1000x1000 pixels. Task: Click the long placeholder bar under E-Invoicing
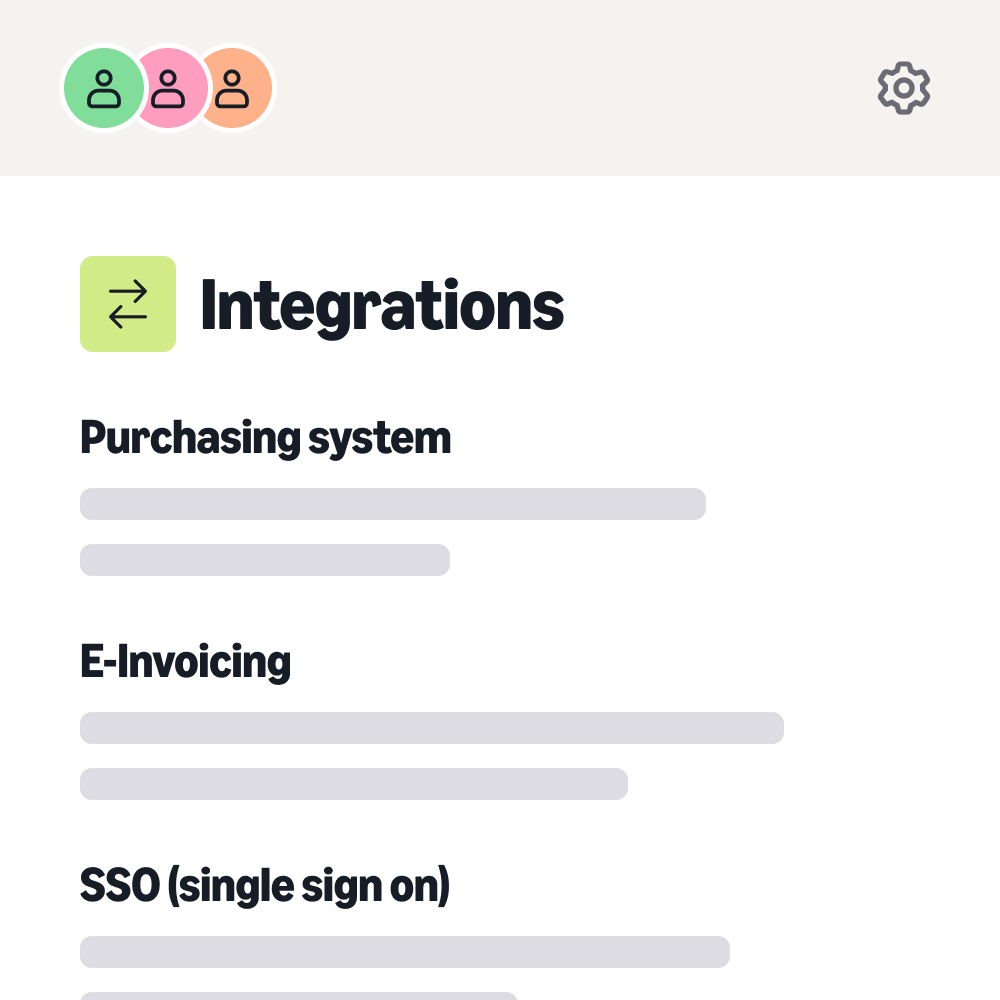click(432, 727)
